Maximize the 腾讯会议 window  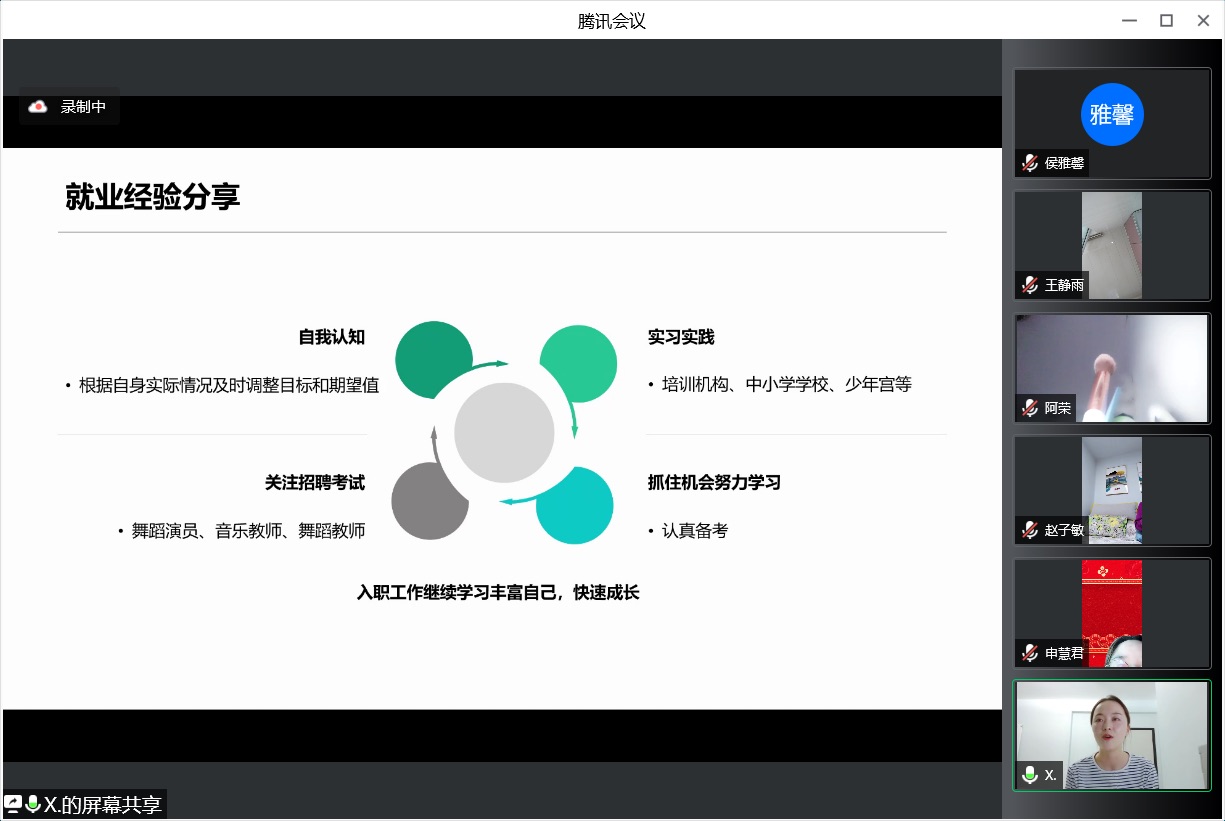pos(1166,20)
